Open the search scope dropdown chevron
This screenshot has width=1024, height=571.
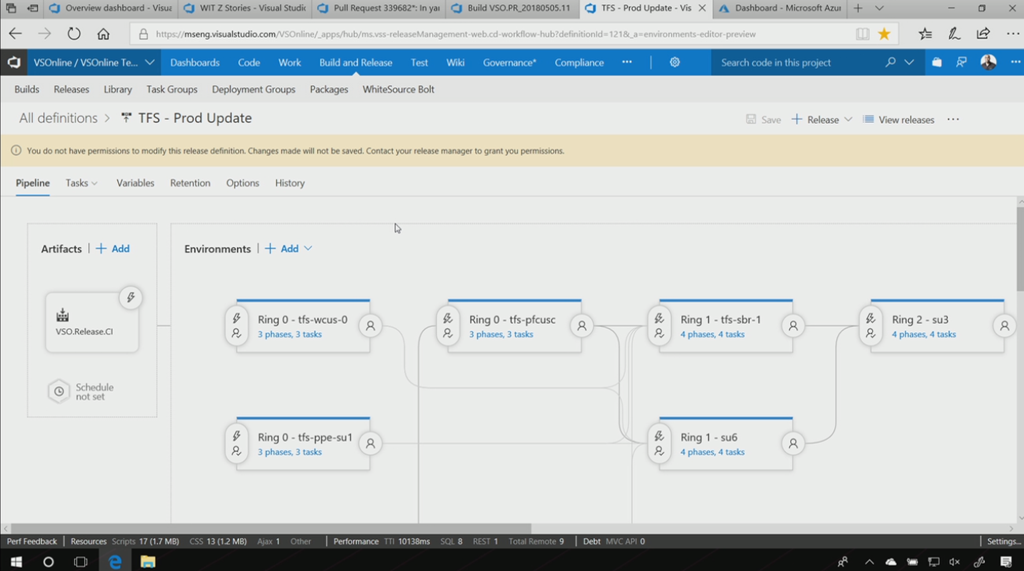pos(909,62)
